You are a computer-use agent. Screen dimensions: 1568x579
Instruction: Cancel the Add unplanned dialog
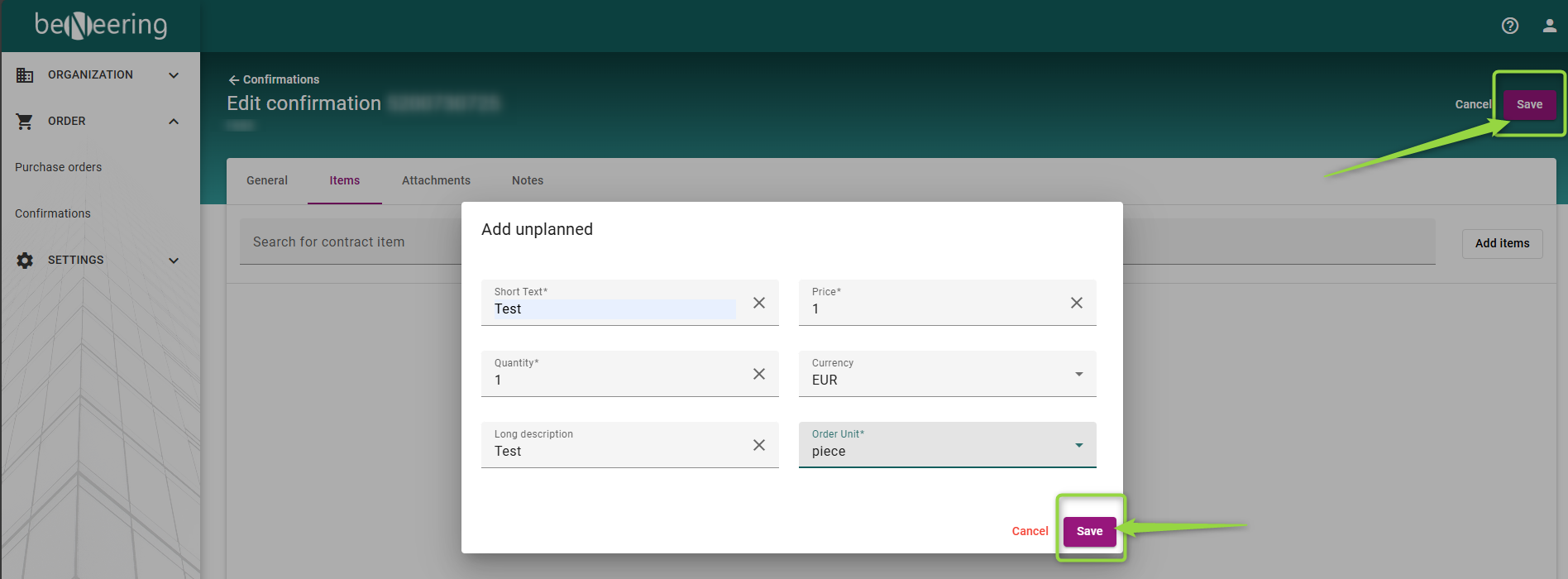tap(1030, 531)
